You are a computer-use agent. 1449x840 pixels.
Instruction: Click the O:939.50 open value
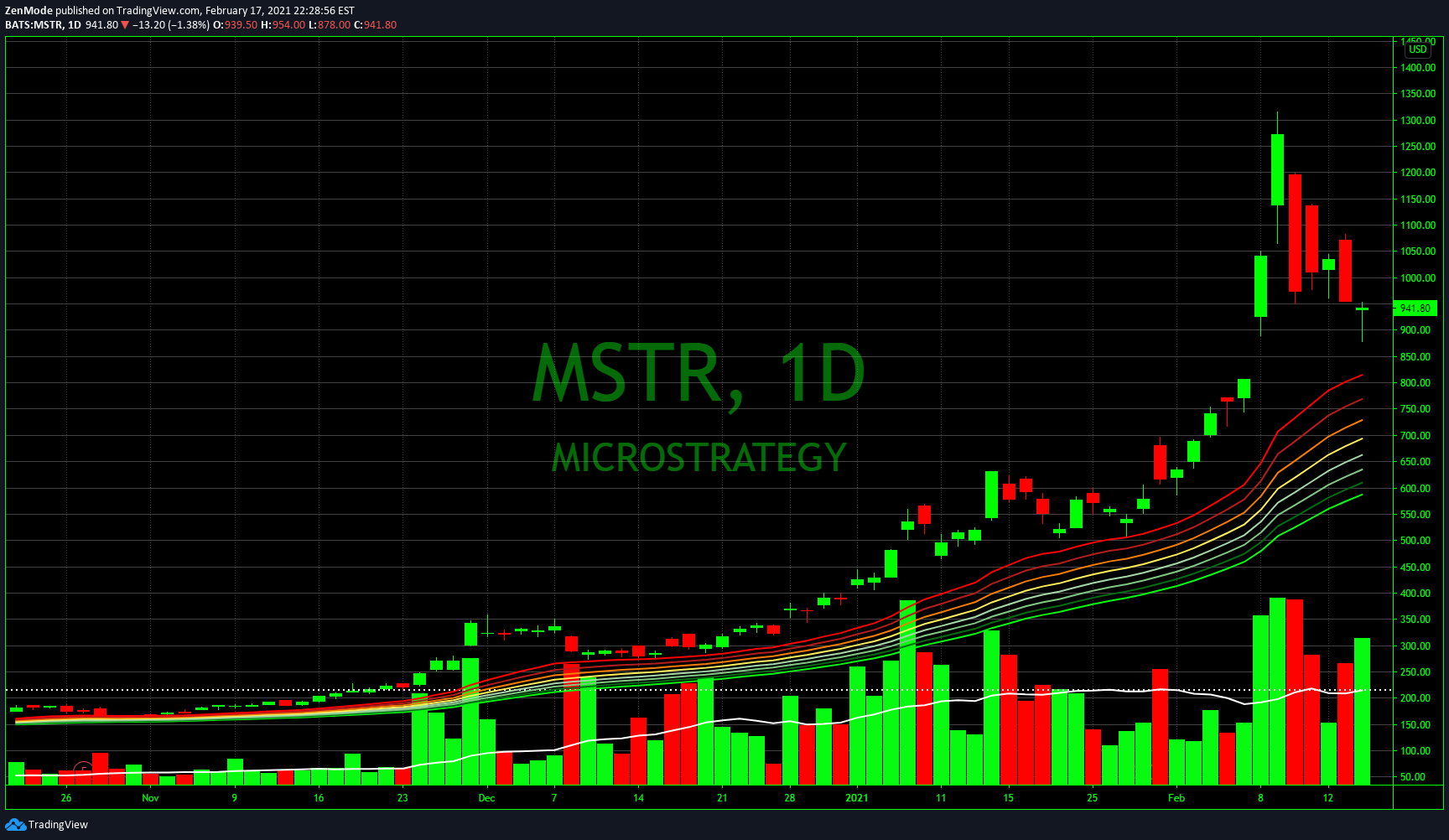click(235, 25)
